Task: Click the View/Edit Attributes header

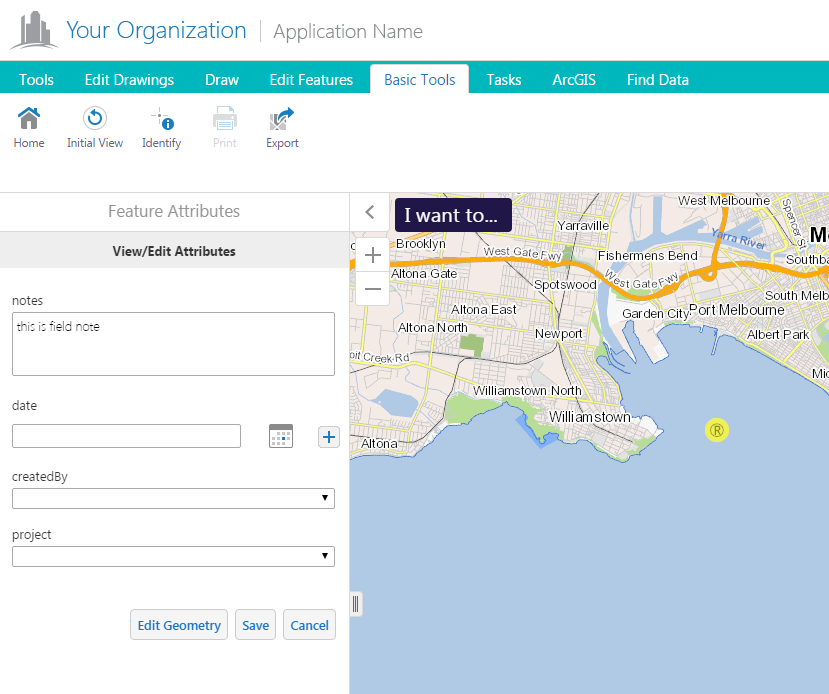Action: pos(174,251)
